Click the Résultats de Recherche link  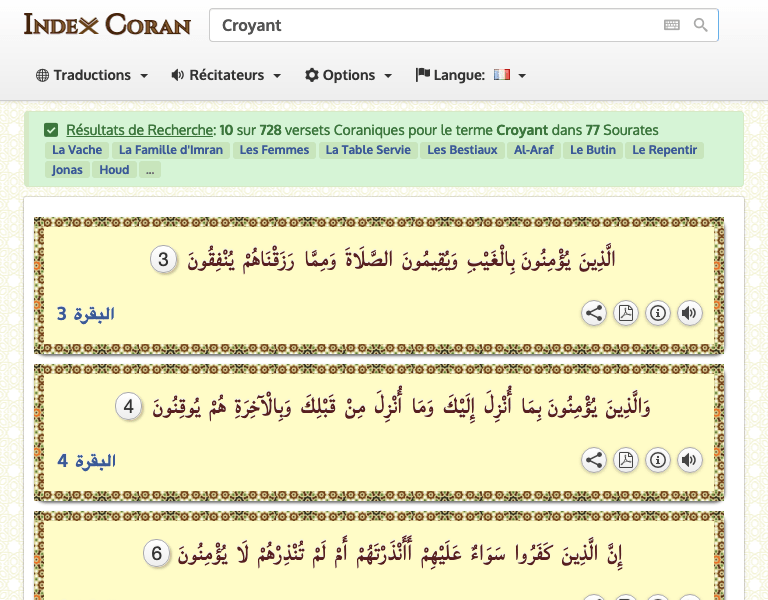[140, 130]
